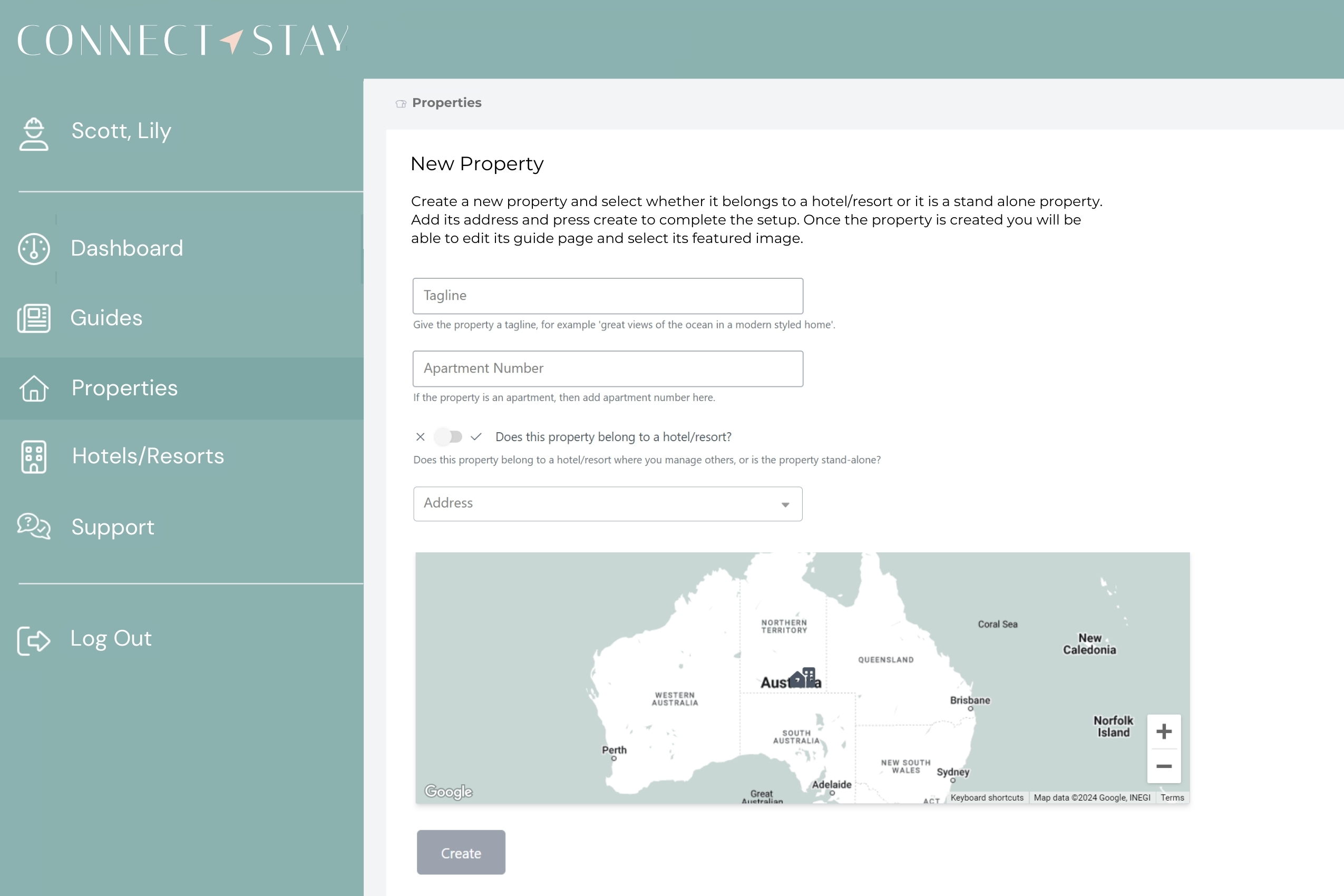1344x896 pixels.
Task: Click the Guides newspaper icon
Action: click(34, 318)
